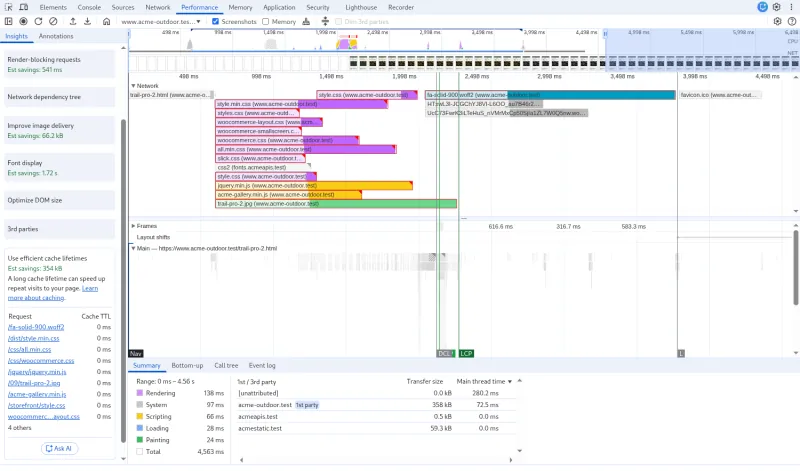The width and height of the screenshot is (800, 471).
Task: Collapse the Network track
Action: 133,86
